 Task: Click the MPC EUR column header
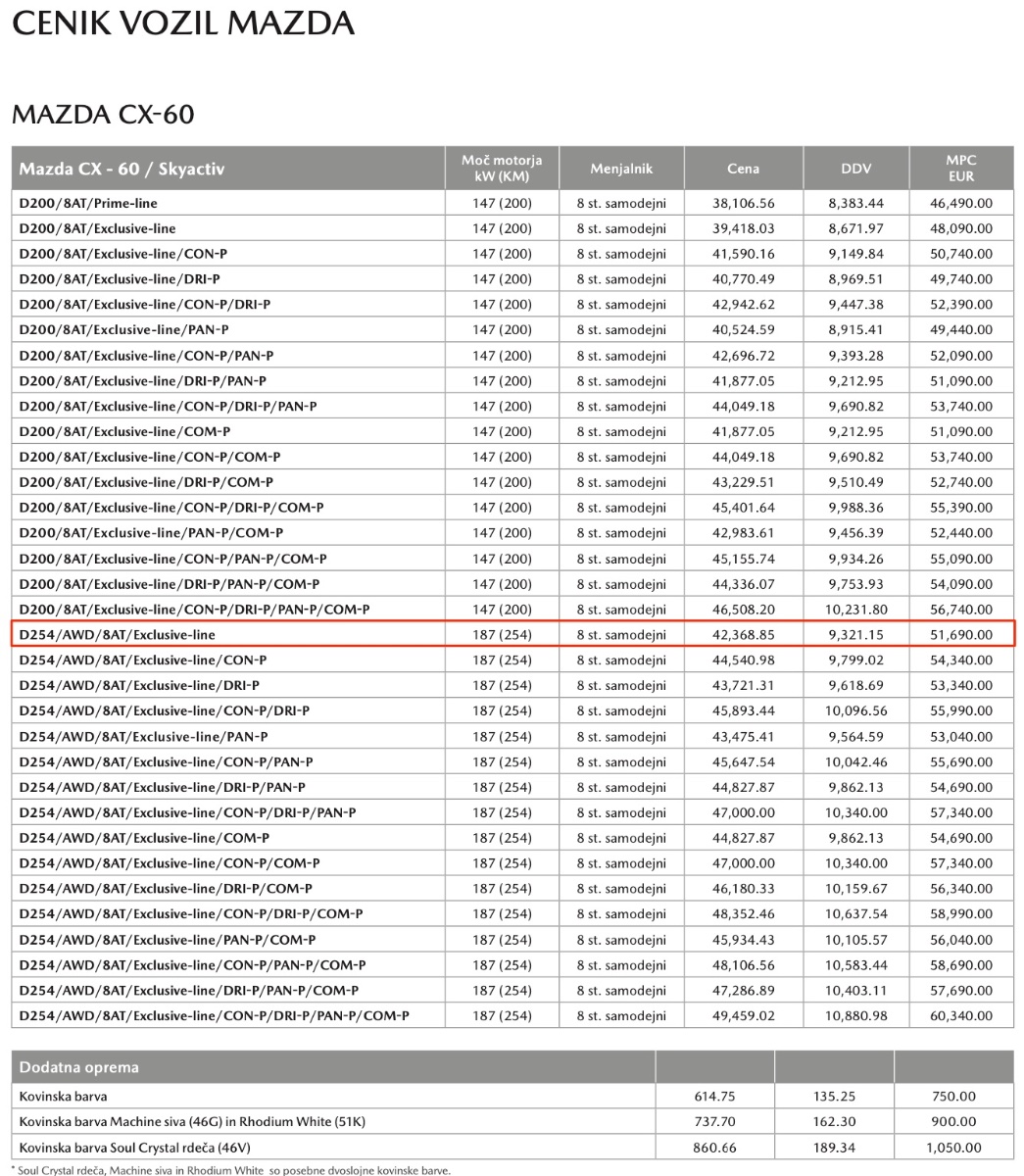tap(961, 168)
